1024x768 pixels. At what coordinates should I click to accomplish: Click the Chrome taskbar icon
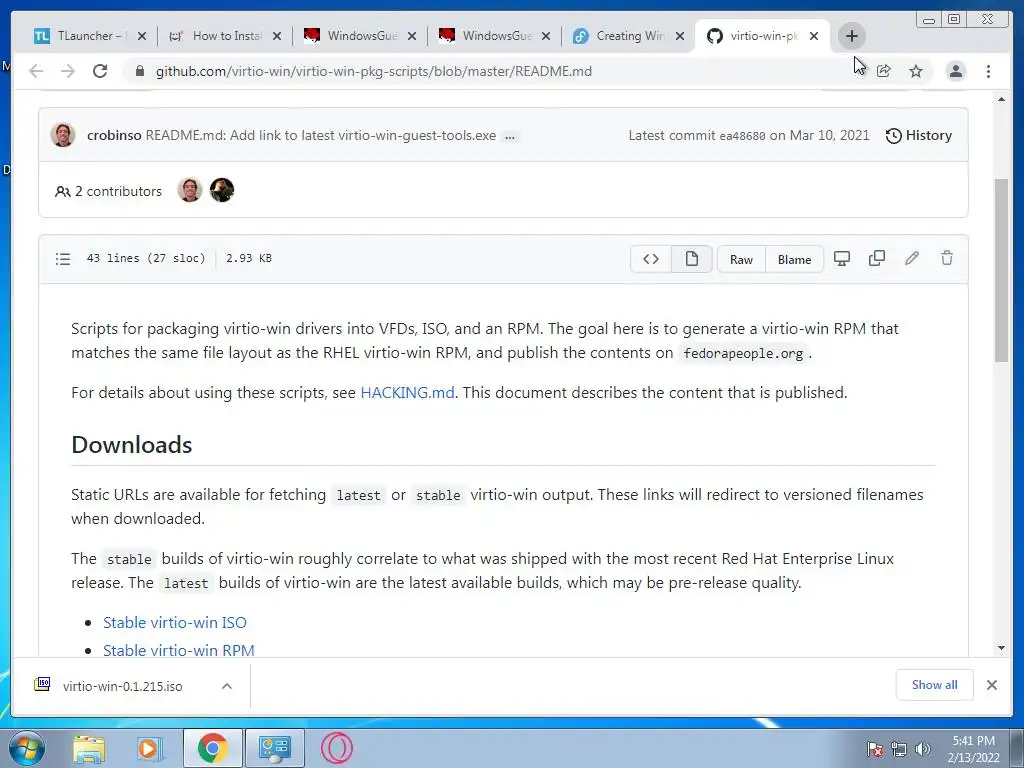(x=213, y=748)
